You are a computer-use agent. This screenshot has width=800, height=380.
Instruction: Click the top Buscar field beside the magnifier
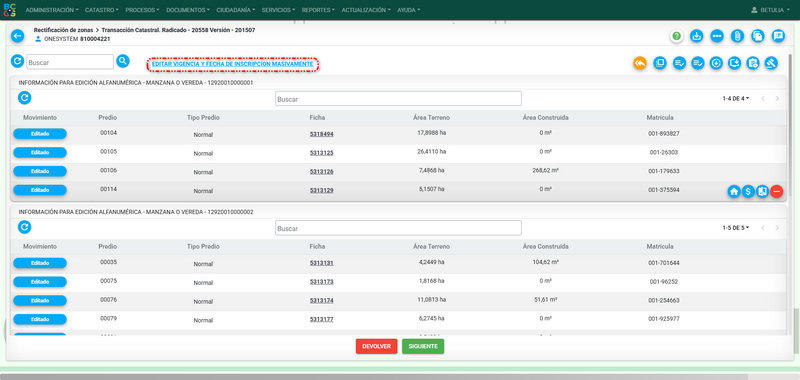point(70,62)
